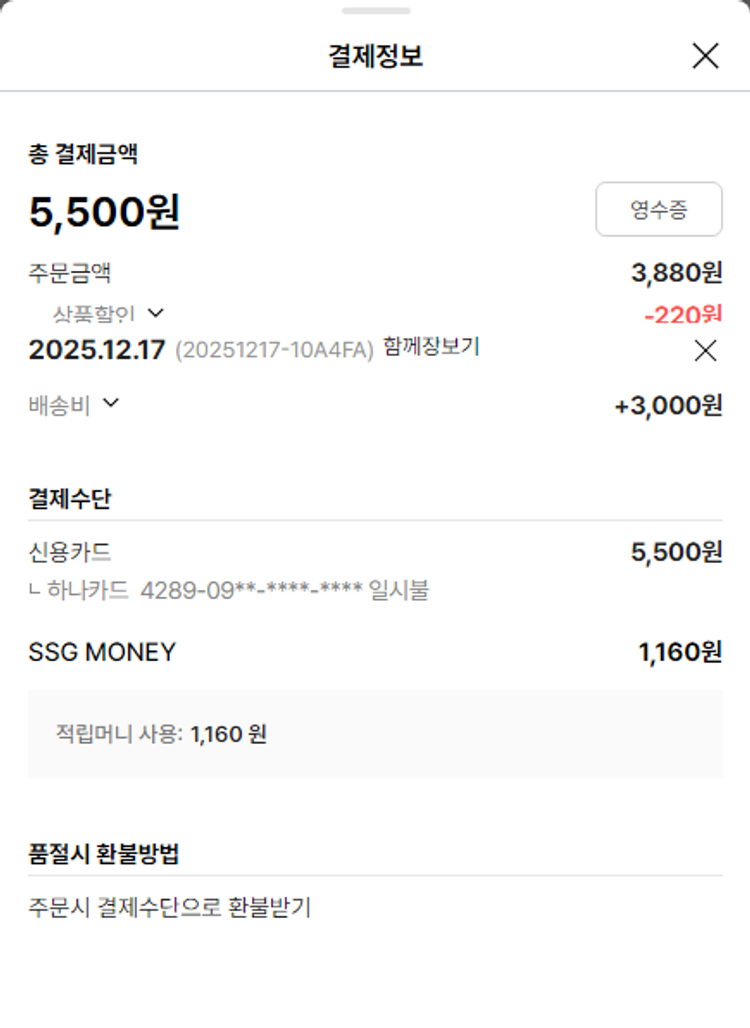Image resolution: width=750 pixels, height=1028 pixels.
Task: Click the 2025.12.17 order date
Action: click(96, 350)
